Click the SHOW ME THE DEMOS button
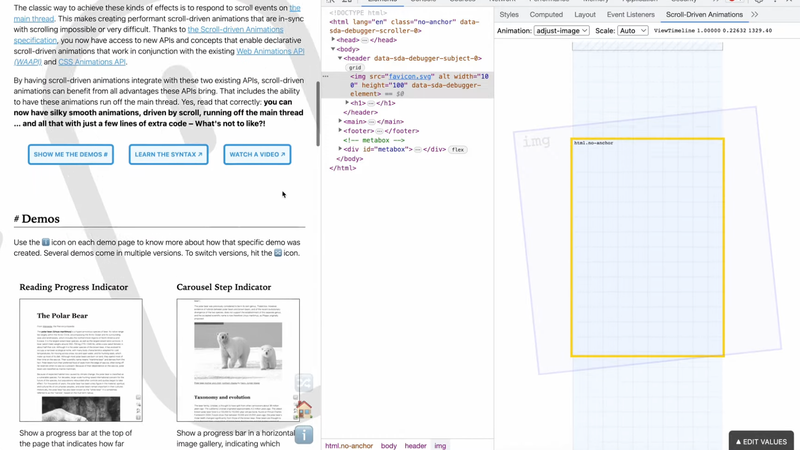Image resolution: width=800 pixels, height=450 pixels. [70, 155]
